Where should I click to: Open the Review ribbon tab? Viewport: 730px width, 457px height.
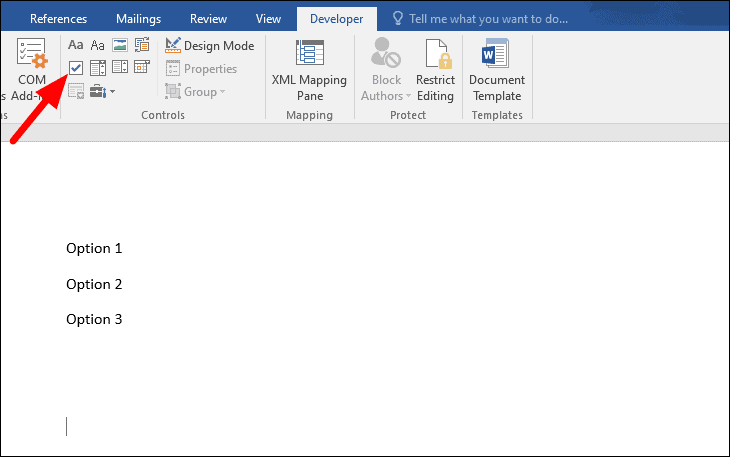pos(208,19)
